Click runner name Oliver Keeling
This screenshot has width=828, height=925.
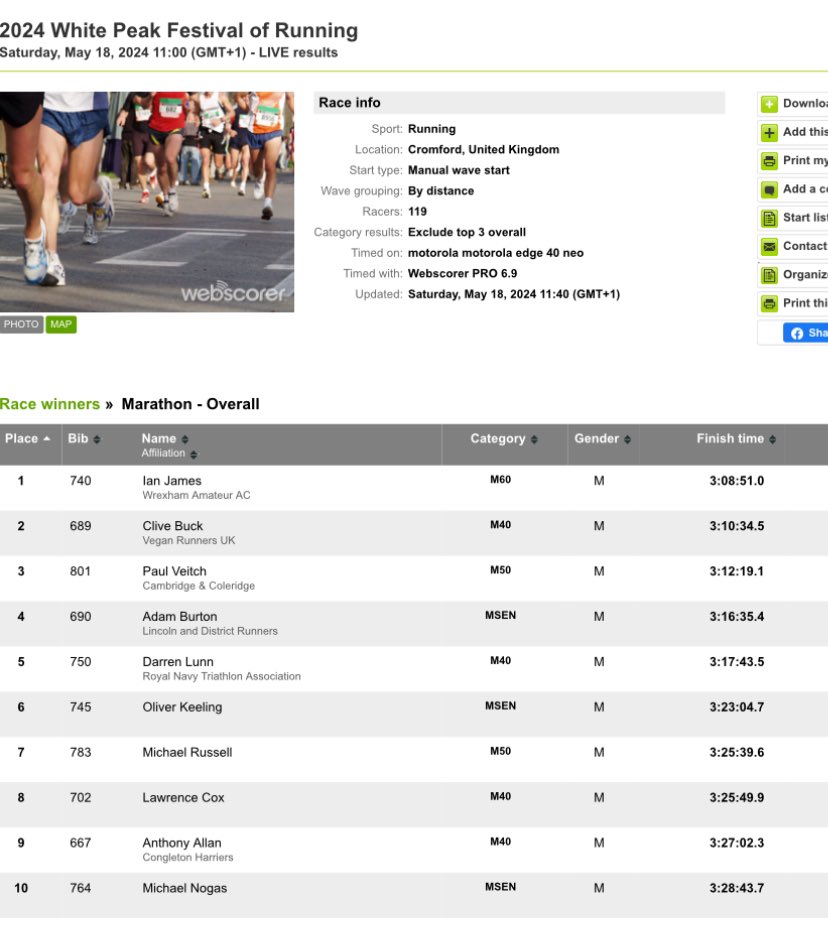[182, 707]
